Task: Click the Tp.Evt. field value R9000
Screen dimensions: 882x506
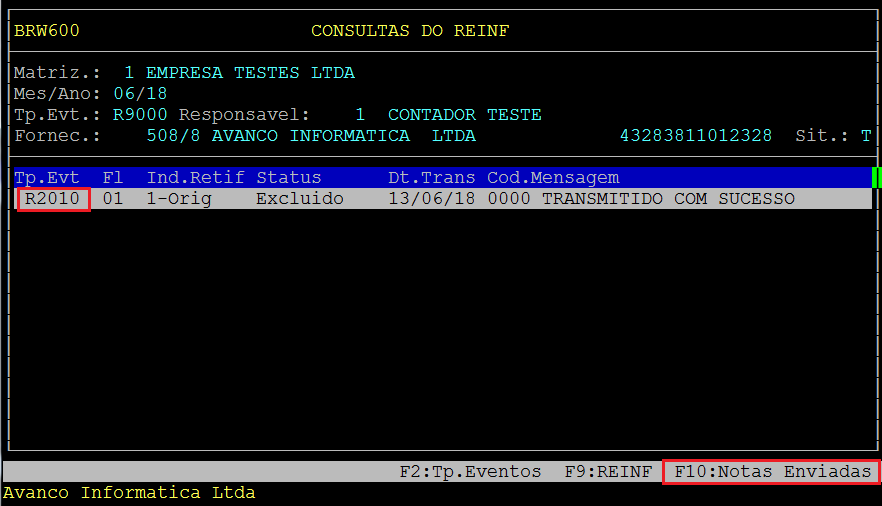Action: pos(140,114)
